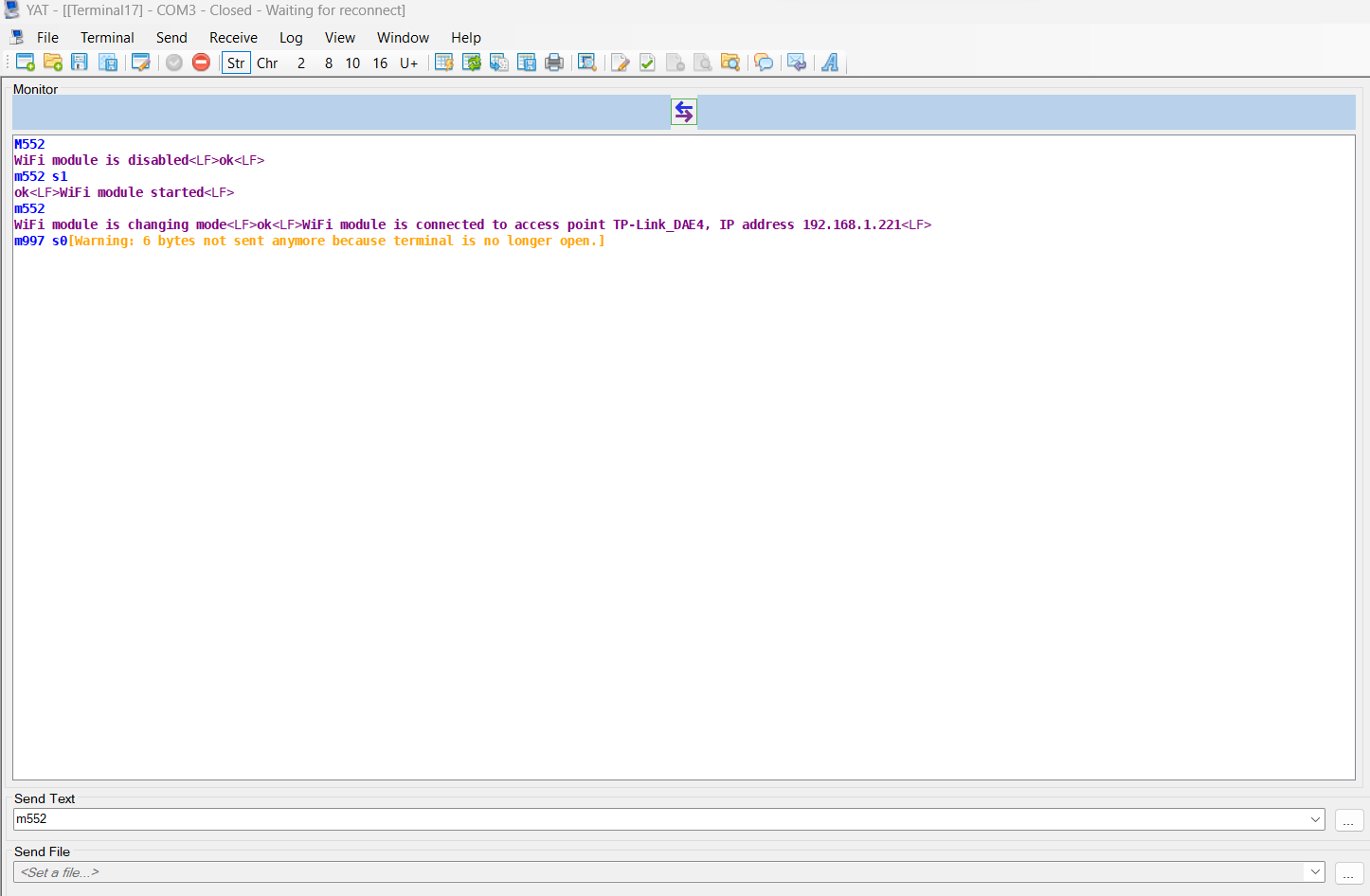
Task: Click the New Terminal toolbar icon
Action: pos(26,63)
